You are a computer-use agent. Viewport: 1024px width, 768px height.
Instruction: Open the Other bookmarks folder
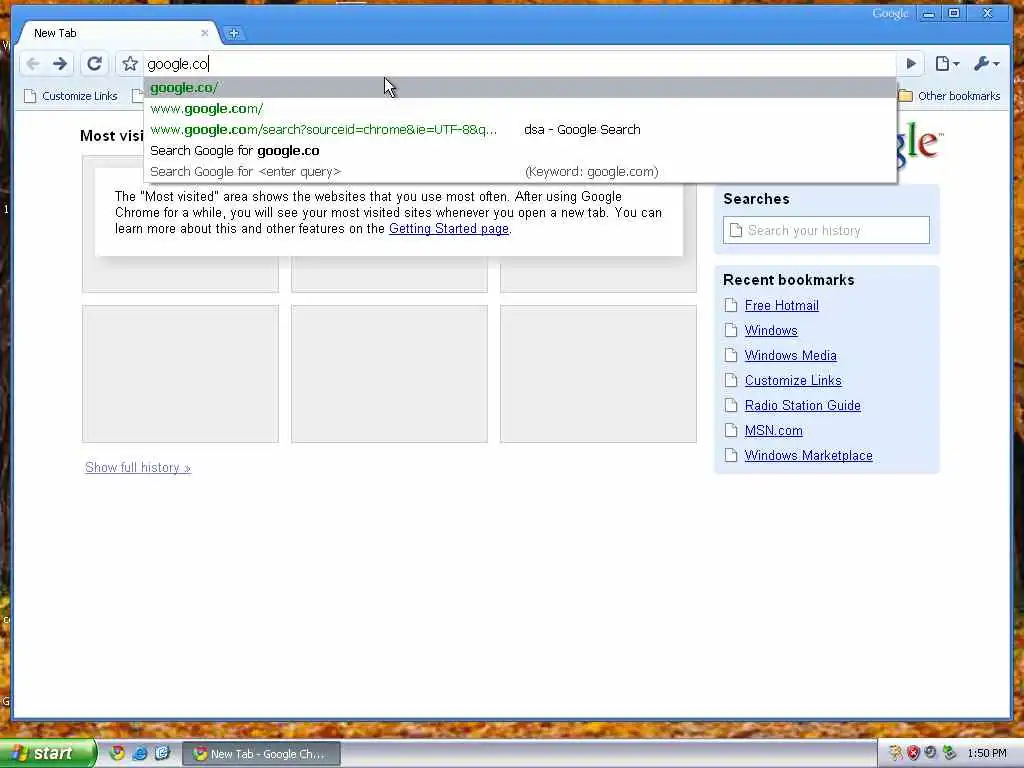(x=950, y=96)
